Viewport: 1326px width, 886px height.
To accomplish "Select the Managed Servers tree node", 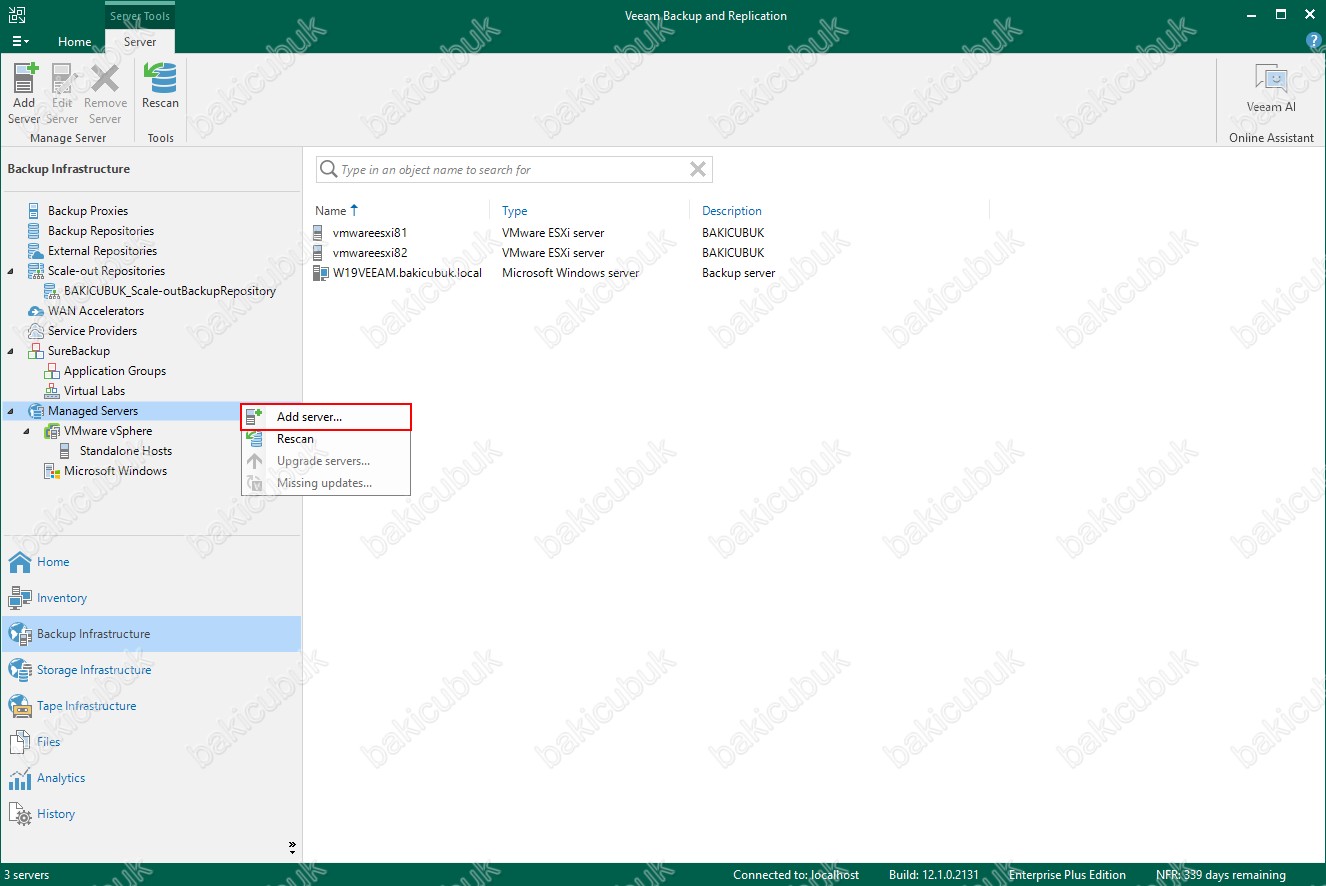I will [x=93, y=411].
